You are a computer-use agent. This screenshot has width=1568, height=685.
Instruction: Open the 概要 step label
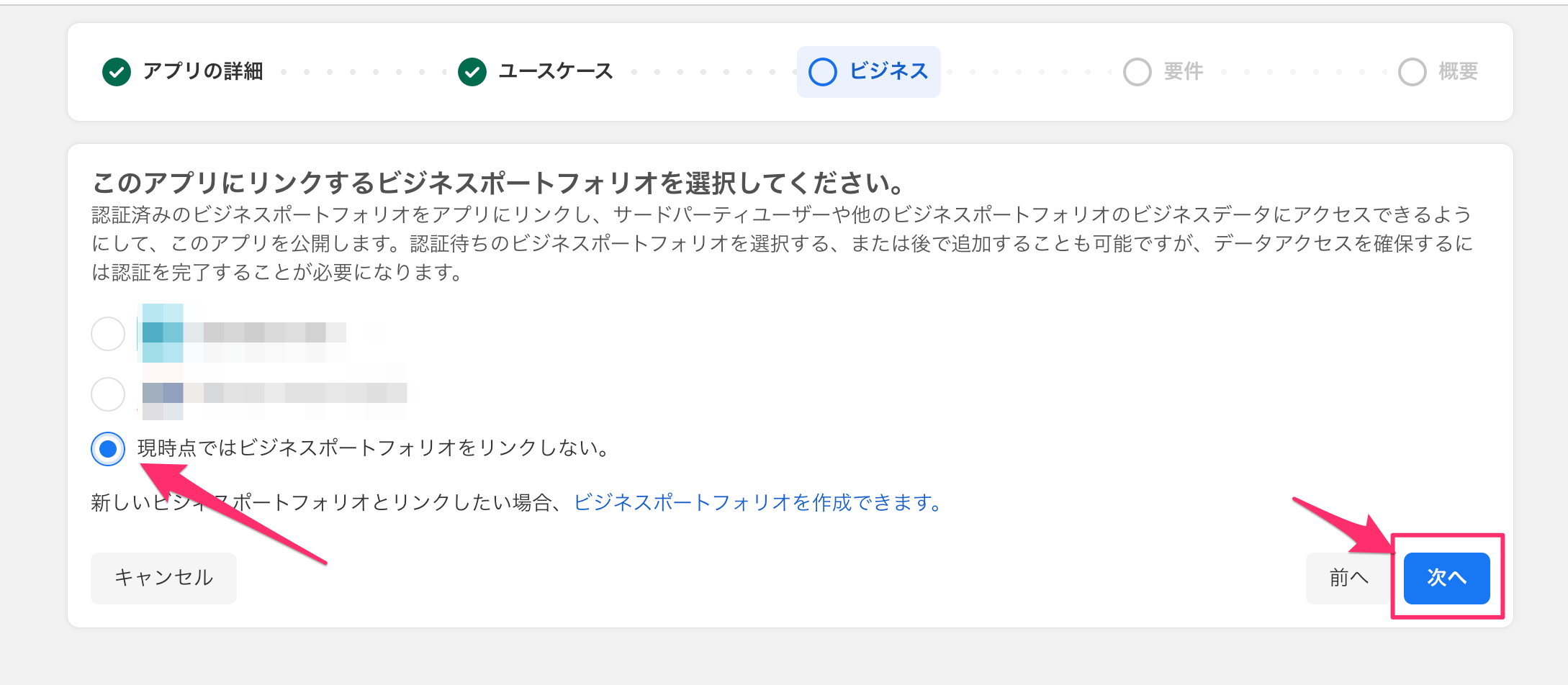tap(1458, 72)
